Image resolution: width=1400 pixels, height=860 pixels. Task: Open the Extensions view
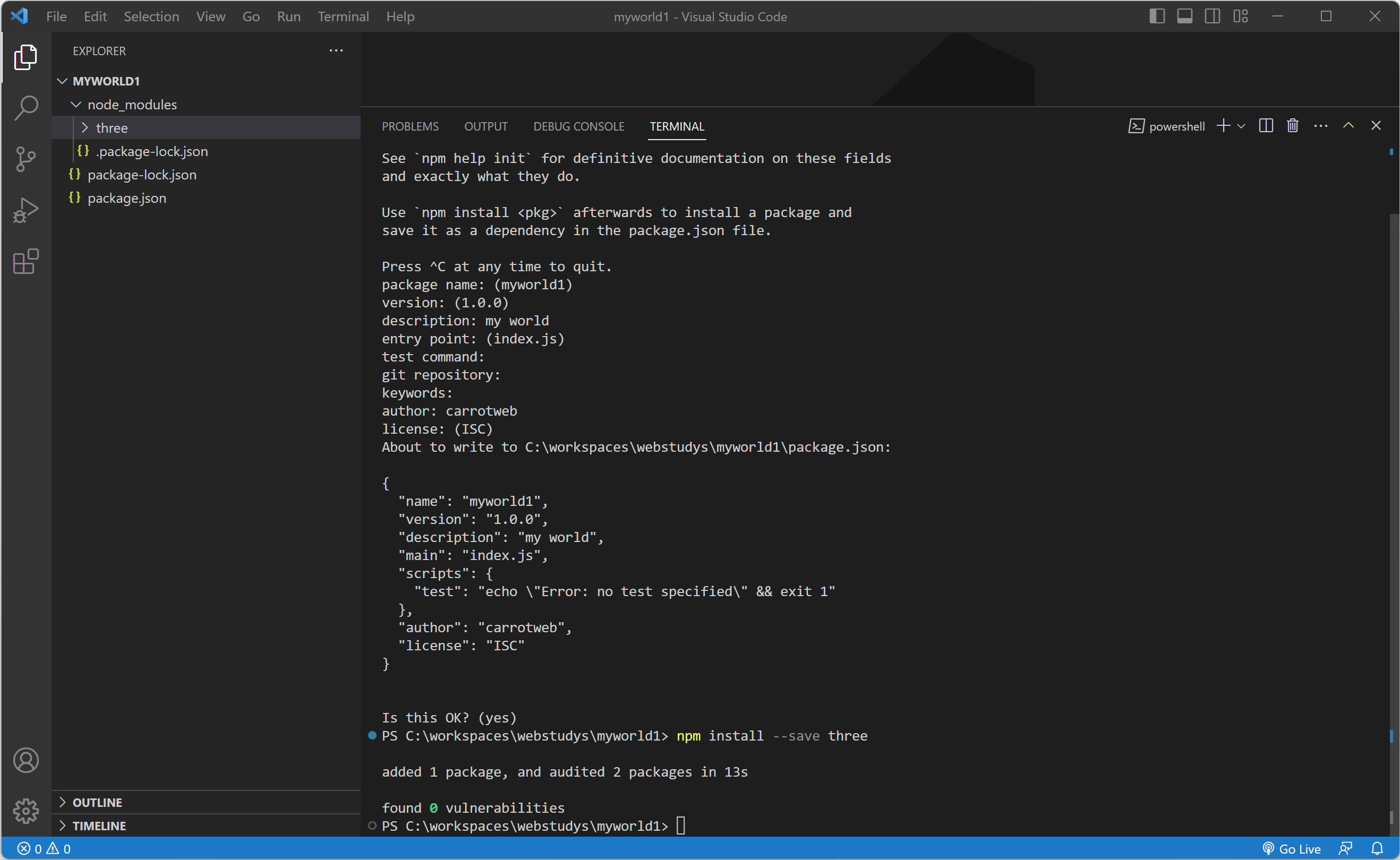tap(25, 262)
